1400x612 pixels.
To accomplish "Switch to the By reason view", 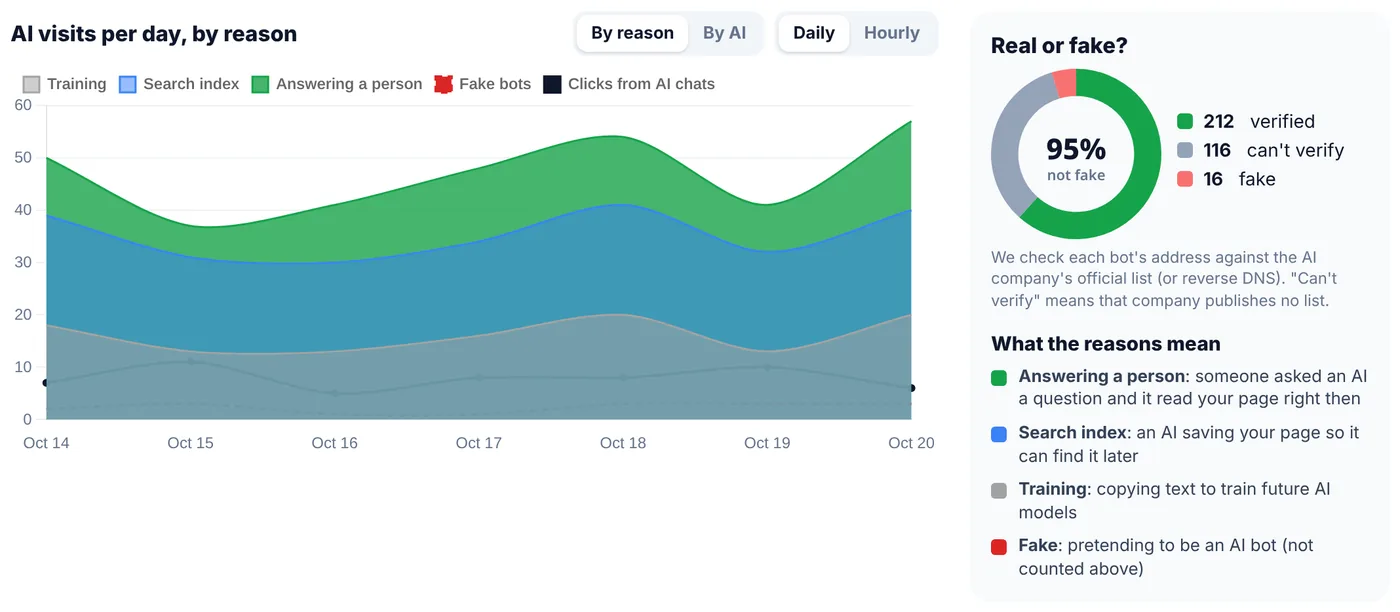I will (632, 33).
